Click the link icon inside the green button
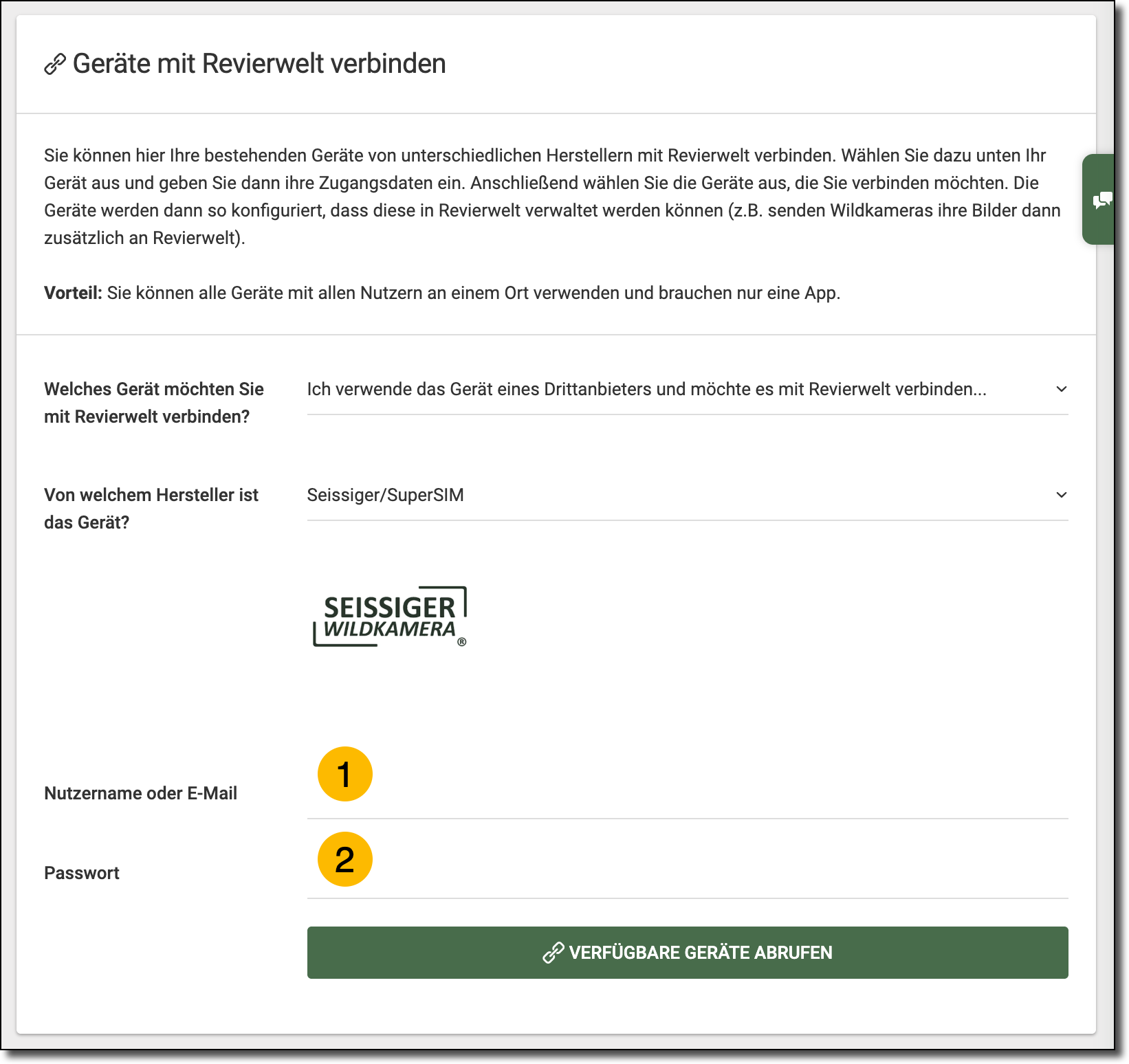1129x1064 pixels. coord(553,953)
